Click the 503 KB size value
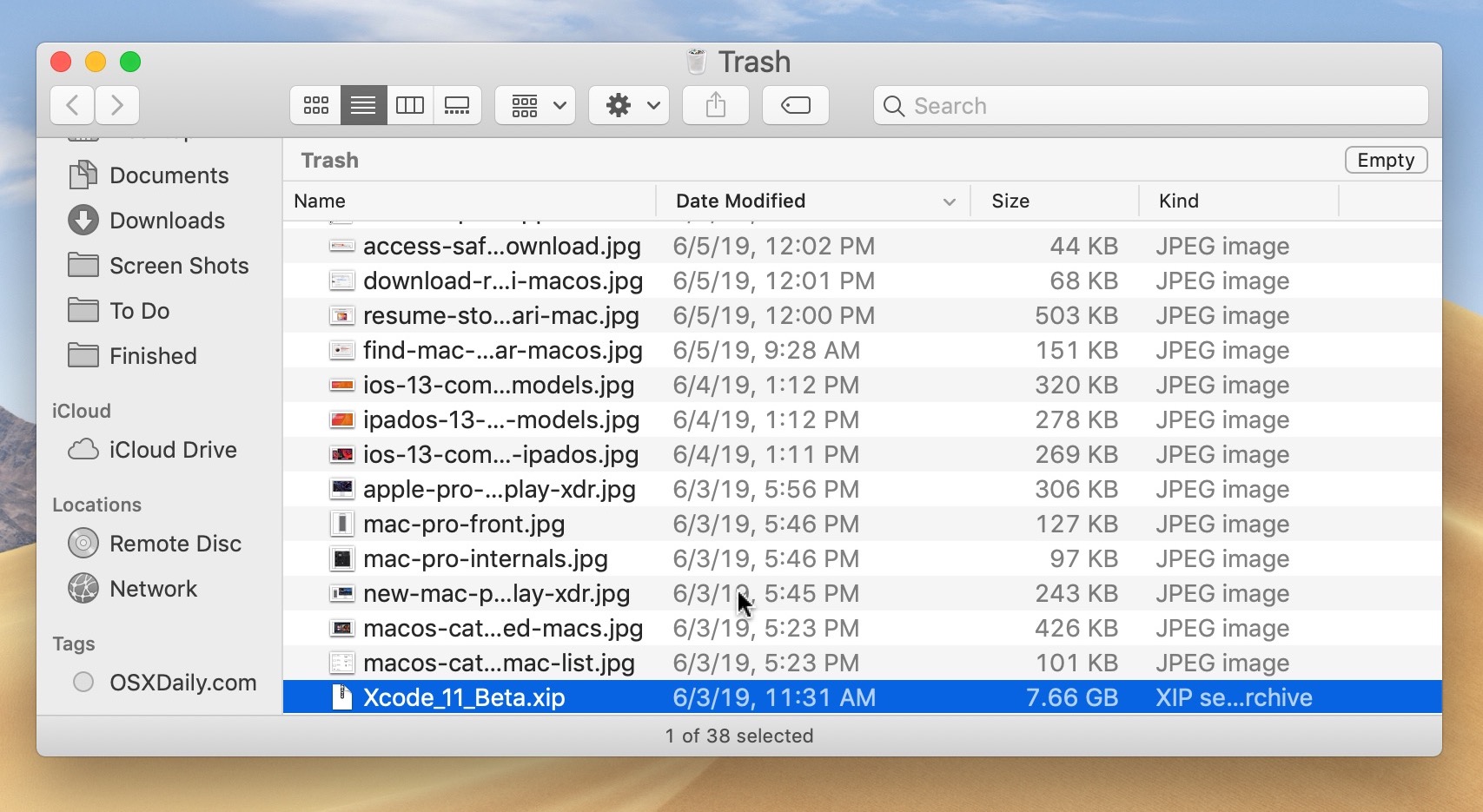 1076,315
